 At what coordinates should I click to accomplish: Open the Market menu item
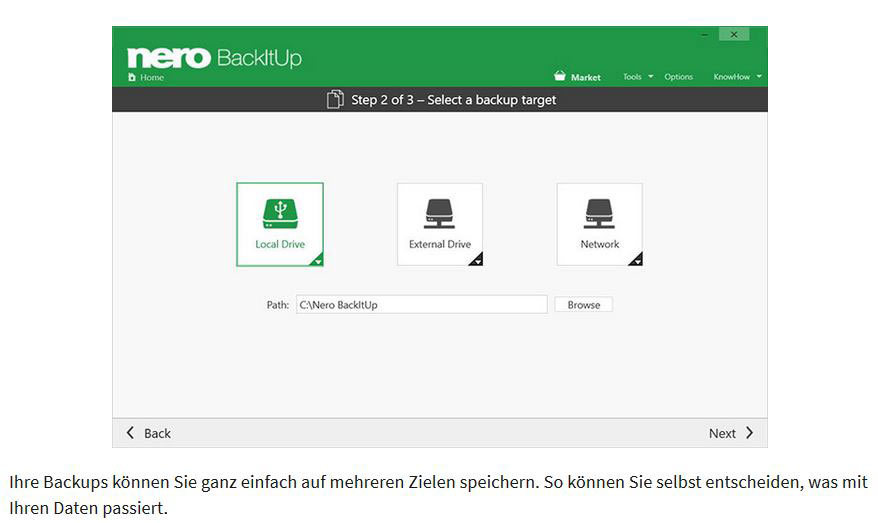pyautogui.click(x=586, y=77)
